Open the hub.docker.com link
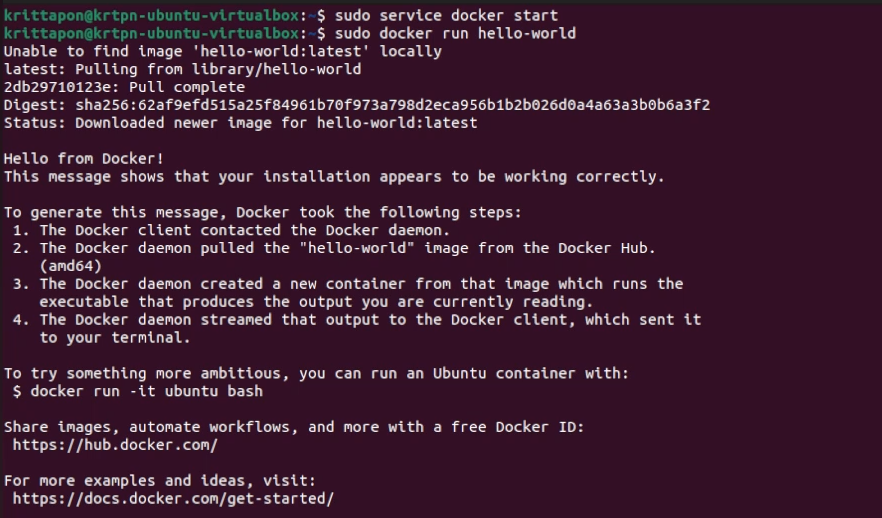Screen dimensions: 882x518 115,444
